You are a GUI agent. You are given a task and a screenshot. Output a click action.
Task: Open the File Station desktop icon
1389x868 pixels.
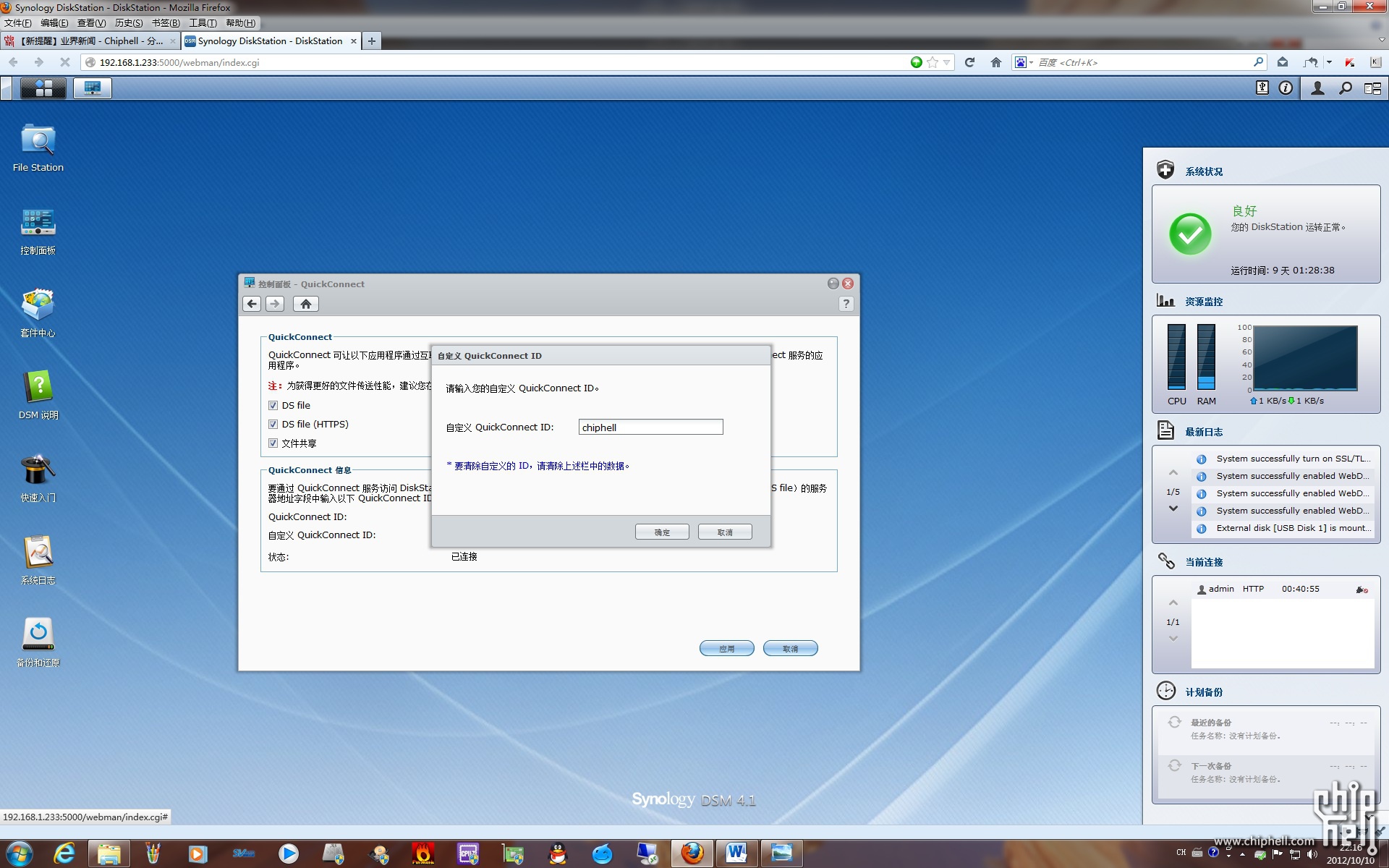[38, 148]
